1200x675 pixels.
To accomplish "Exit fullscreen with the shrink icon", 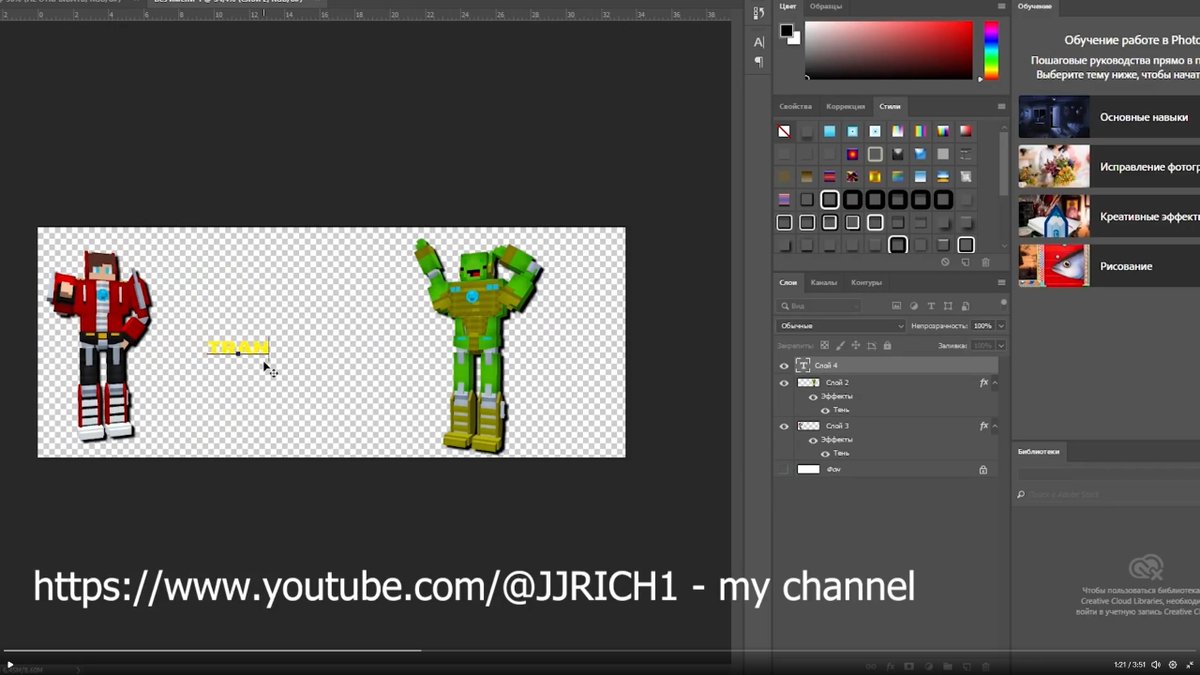I will (x=1189, y=665).
